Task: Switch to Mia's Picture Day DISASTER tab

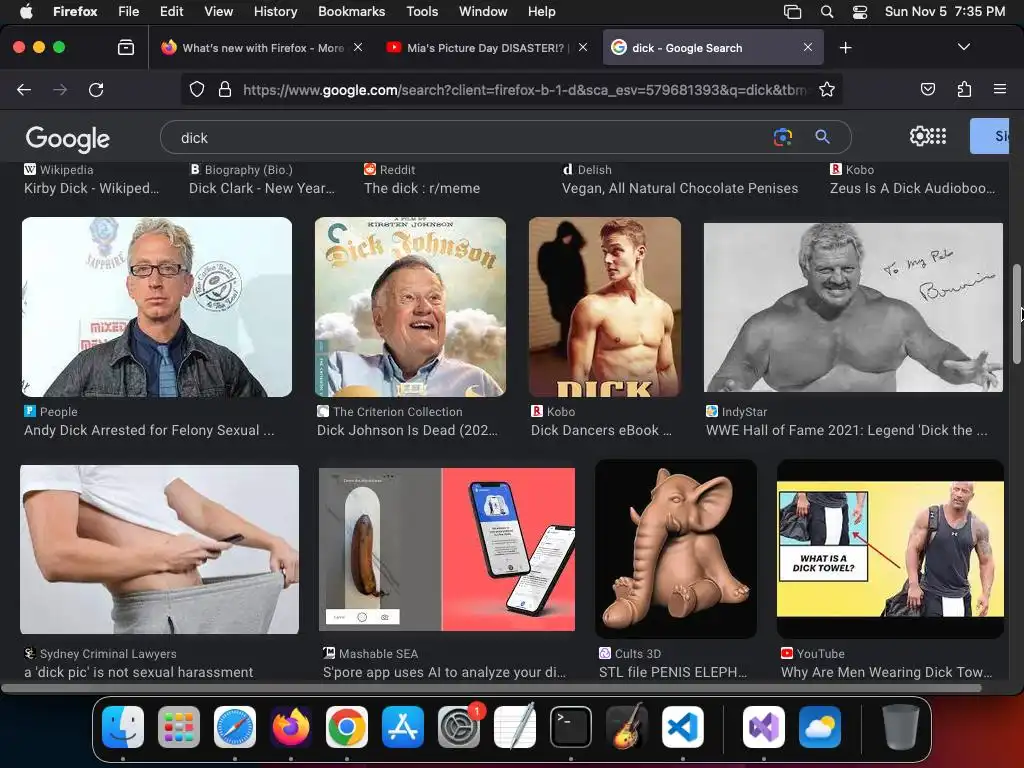Action: point(487,48)
